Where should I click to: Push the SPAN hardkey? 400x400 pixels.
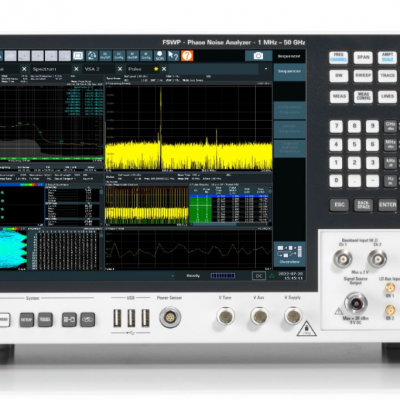[x=363, y=57]
